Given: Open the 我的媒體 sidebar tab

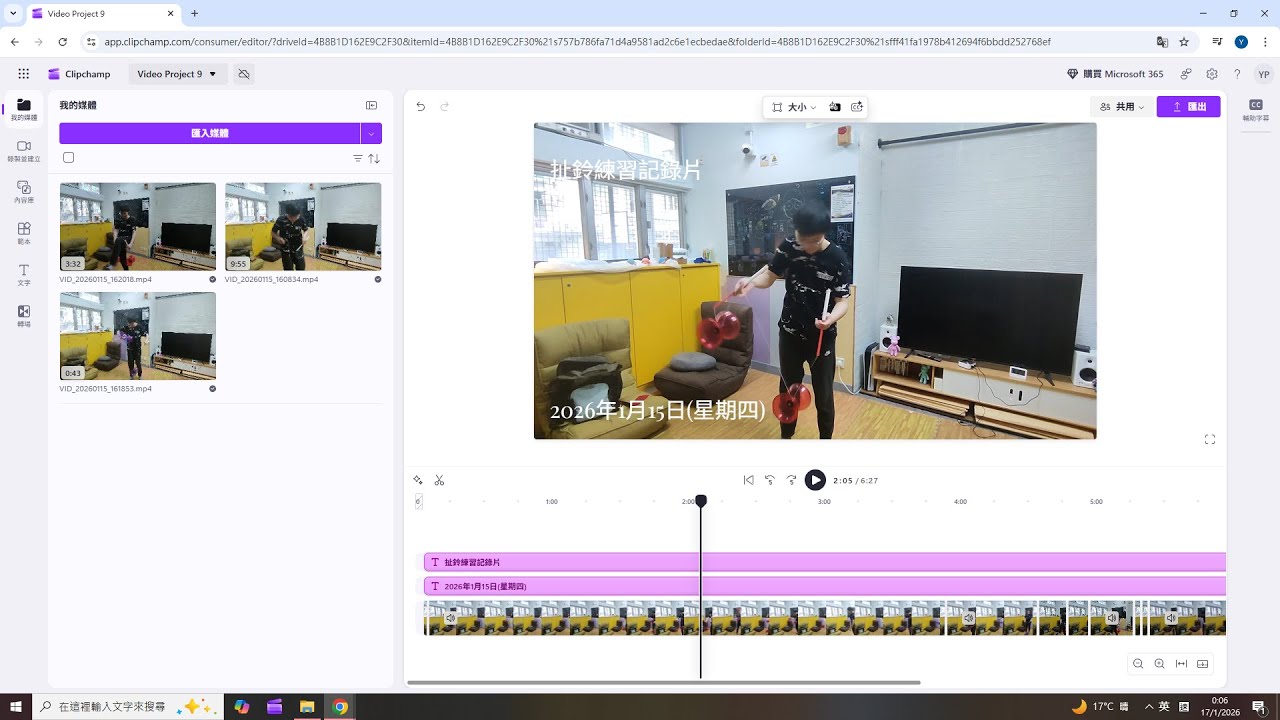Looking at the screenshot, I should (x=24, y=110).
